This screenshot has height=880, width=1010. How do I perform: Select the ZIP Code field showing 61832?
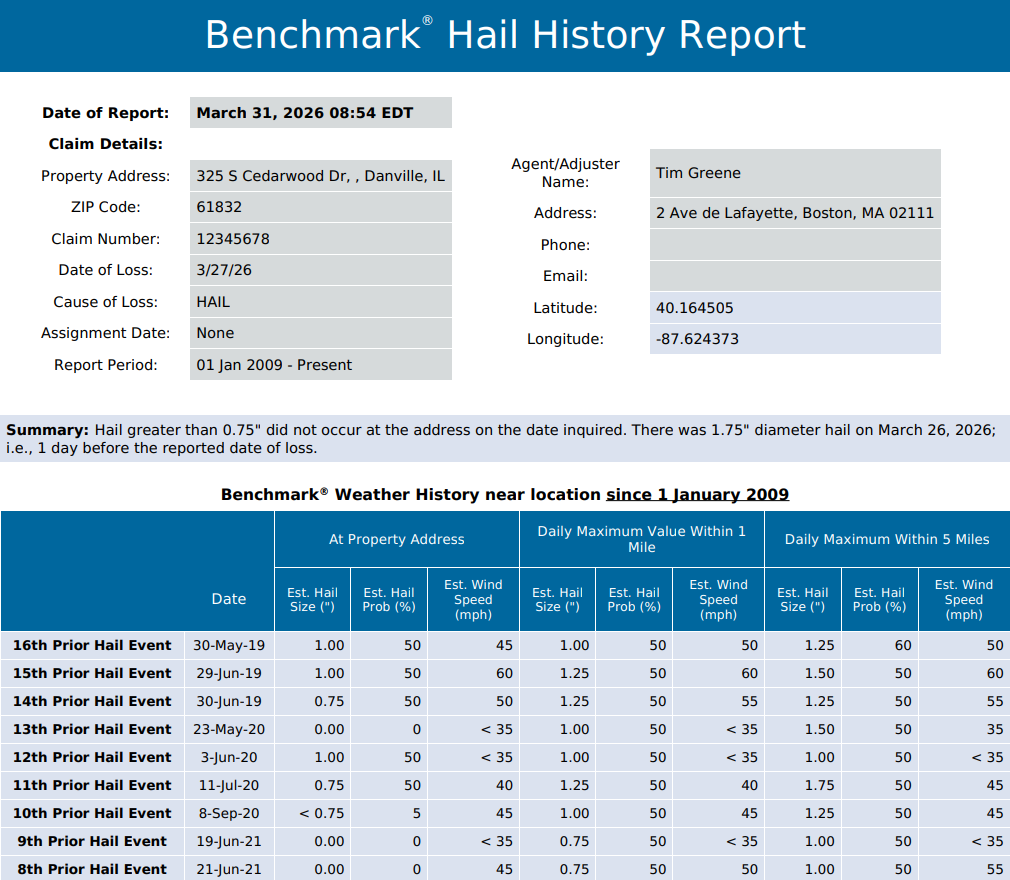pyautogui.click(x=320, y=207)
